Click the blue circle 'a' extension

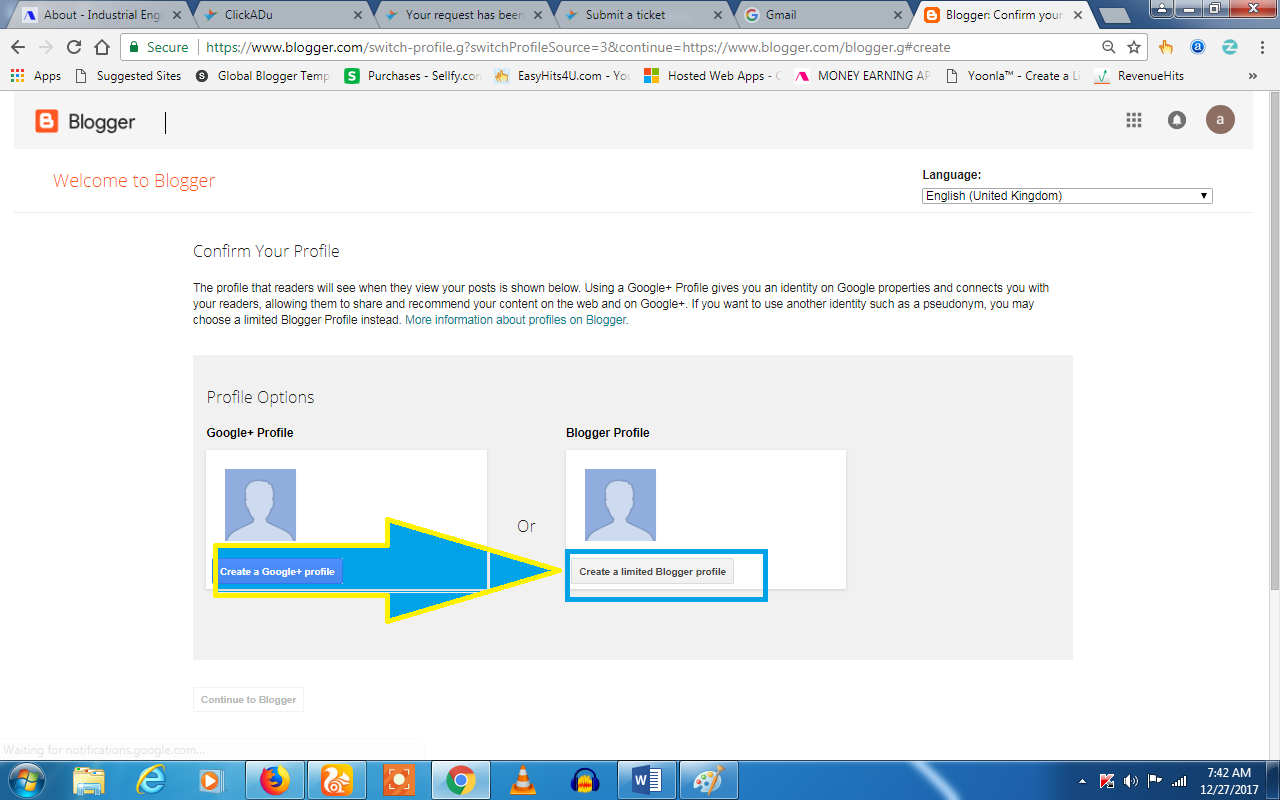(1198, 47)
